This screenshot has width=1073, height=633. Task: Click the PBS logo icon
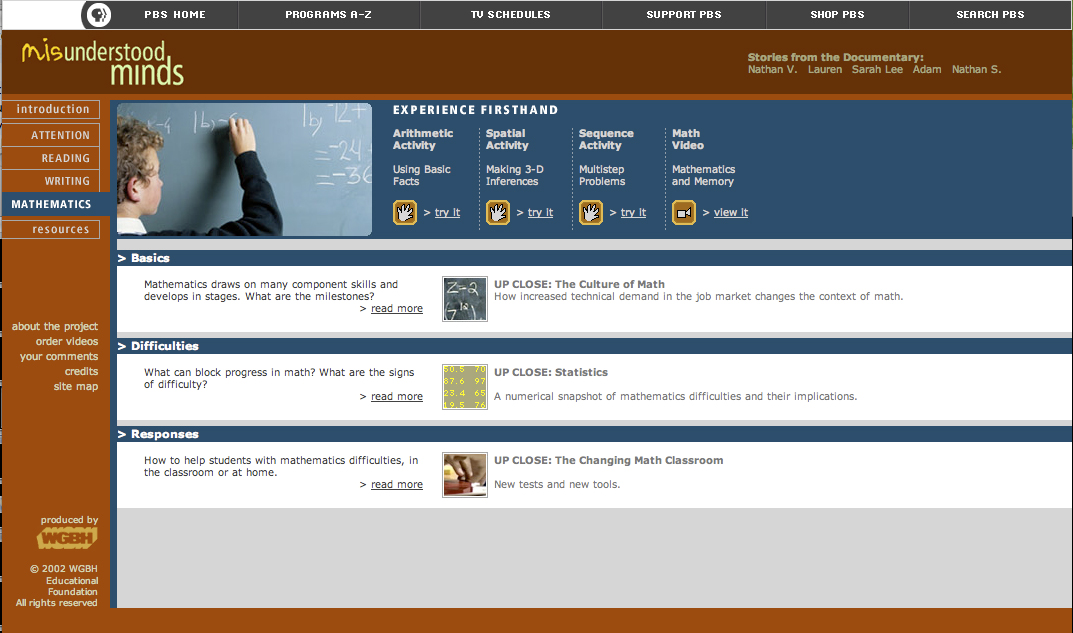pyautogui.click(x=97, y=15)
